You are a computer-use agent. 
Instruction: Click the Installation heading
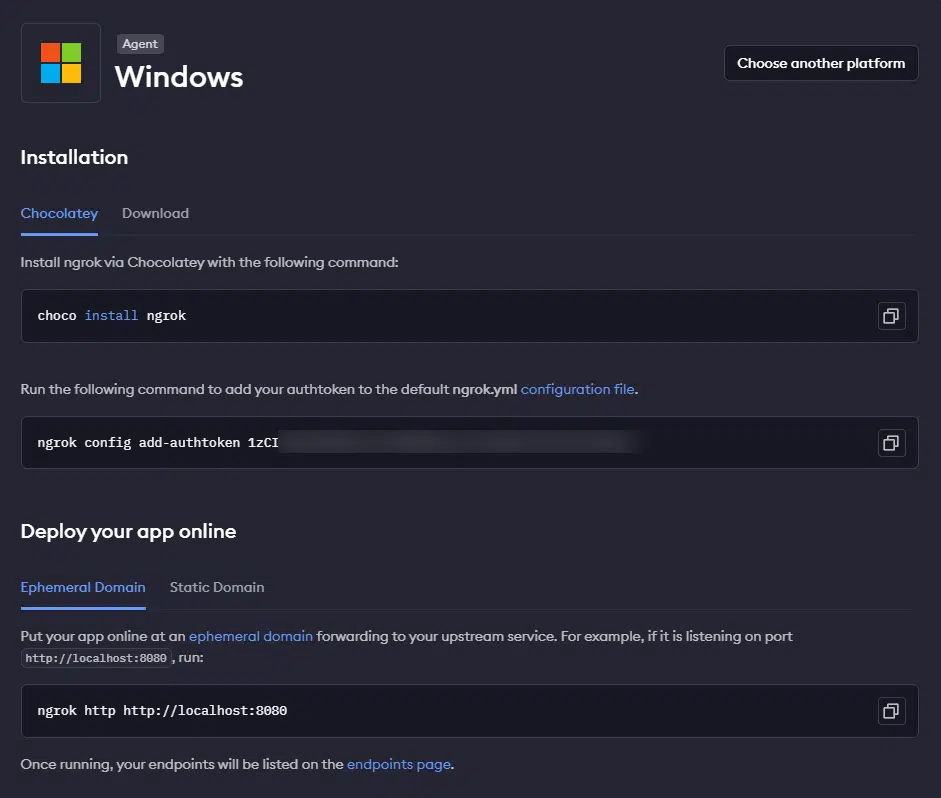tap(74, 157)
